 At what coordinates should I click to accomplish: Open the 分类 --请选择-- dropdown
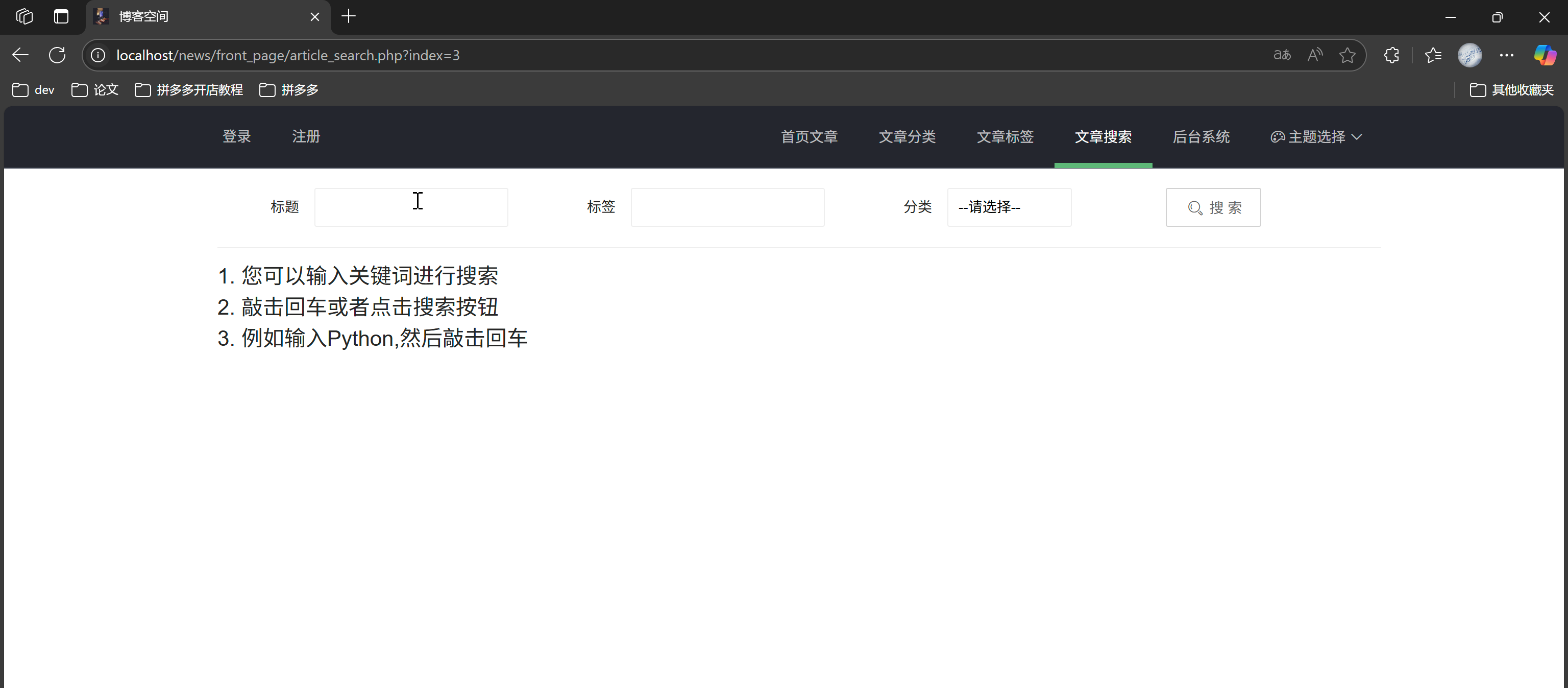1009,207
